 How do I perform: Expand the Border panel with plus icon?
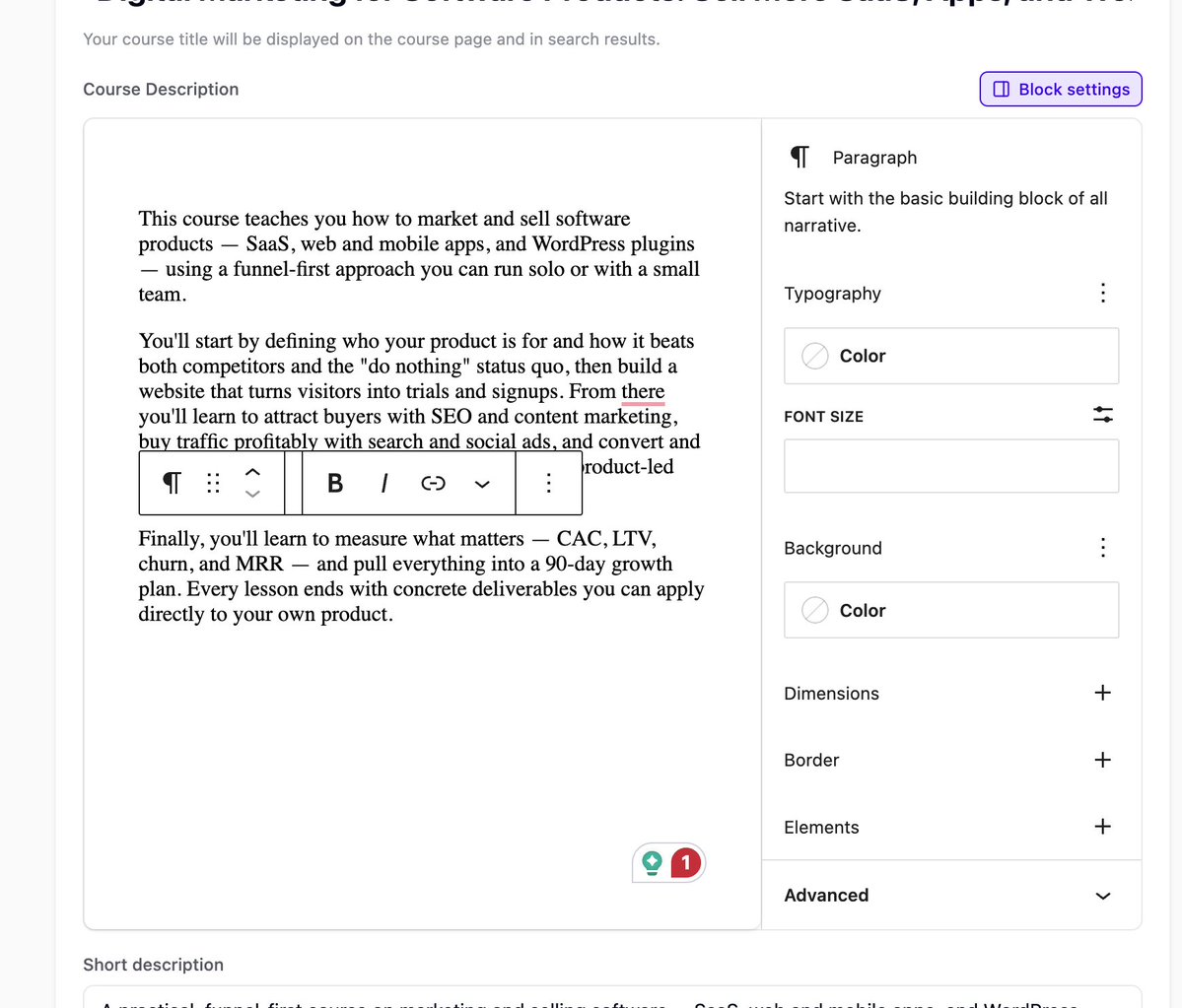click(1103, 760)
